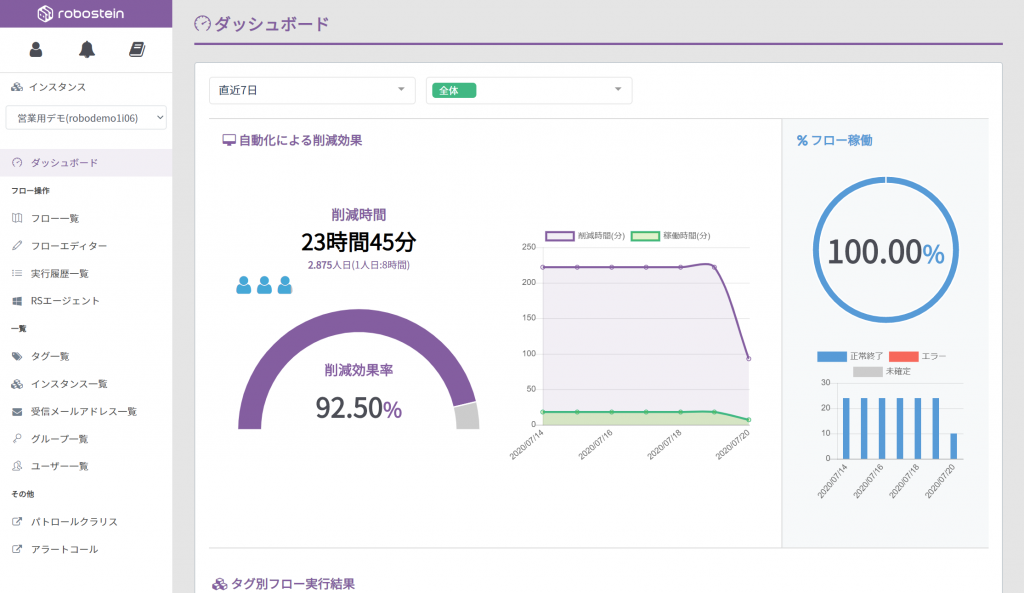The image size is (1024, 593).
Task: Toggle 未確定 legend series
Action: [x=882, y=372]
